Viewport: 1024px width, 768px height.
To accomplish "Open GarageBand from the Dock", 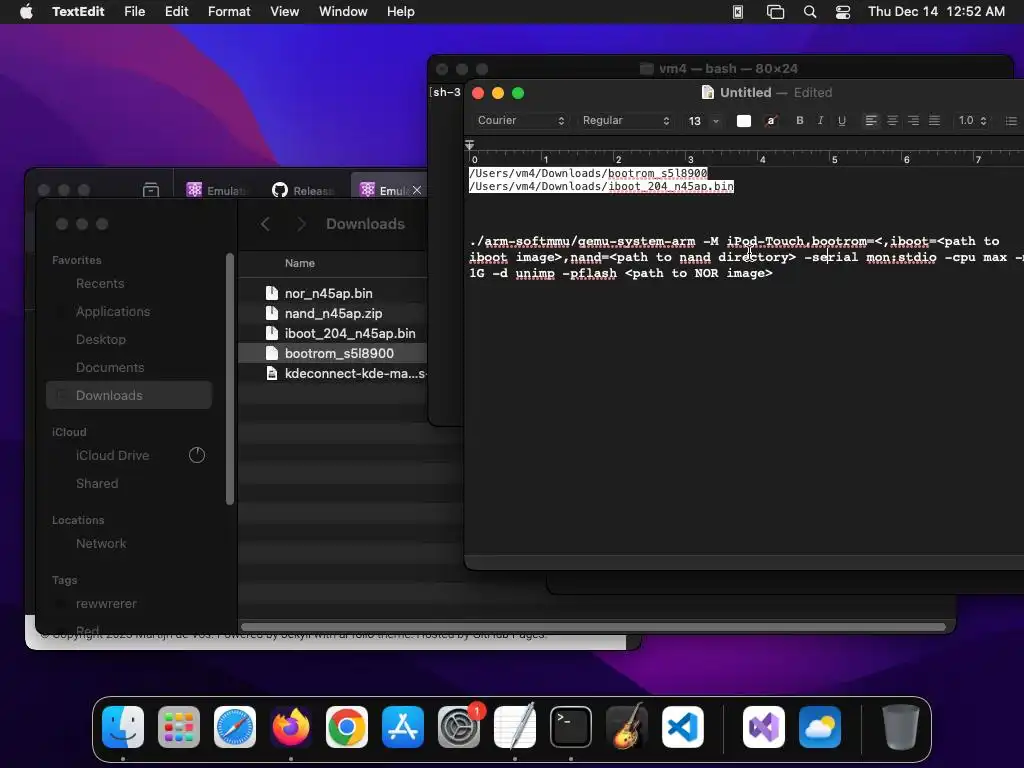I will point(627,727).
